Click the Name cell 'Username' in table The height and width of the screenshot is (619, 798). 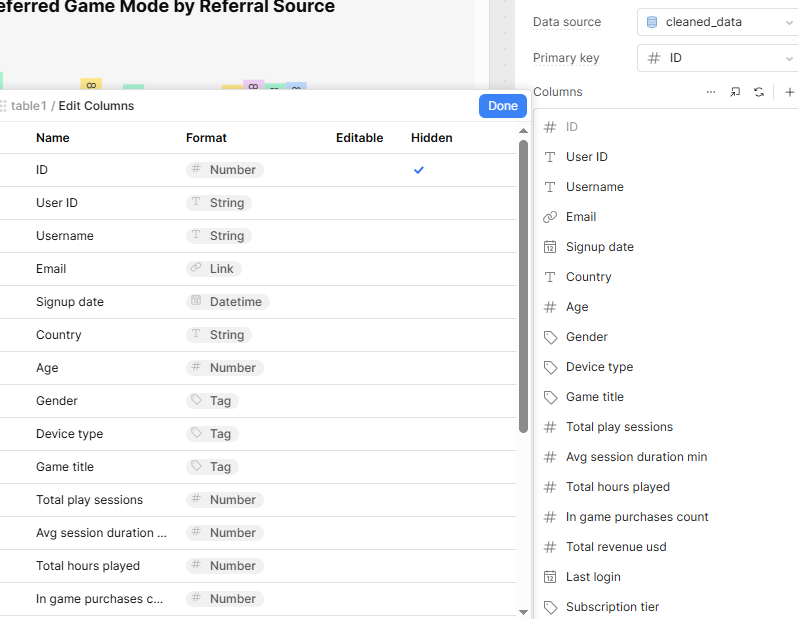65,236
